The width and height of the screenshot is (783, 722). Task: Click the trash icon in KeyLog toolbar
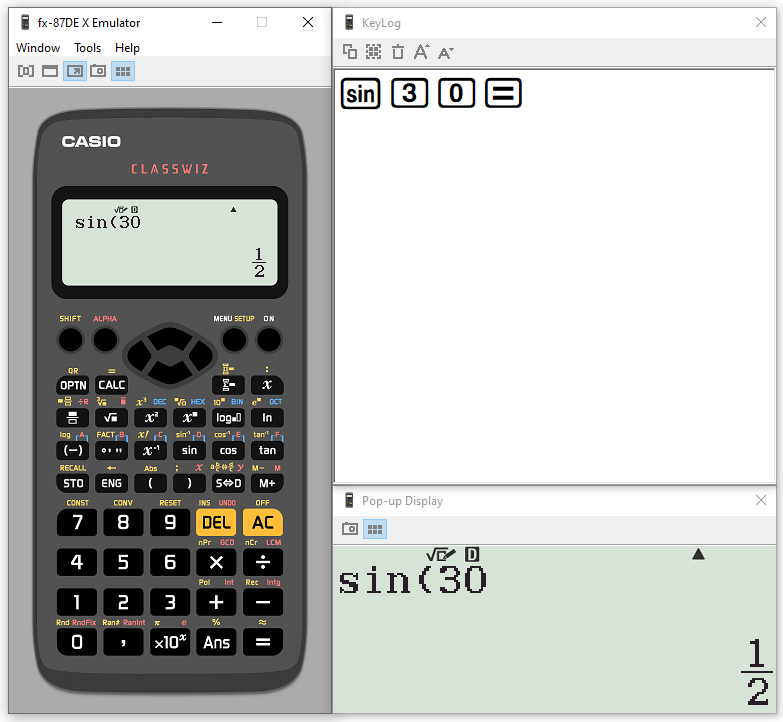pos(397,52)
